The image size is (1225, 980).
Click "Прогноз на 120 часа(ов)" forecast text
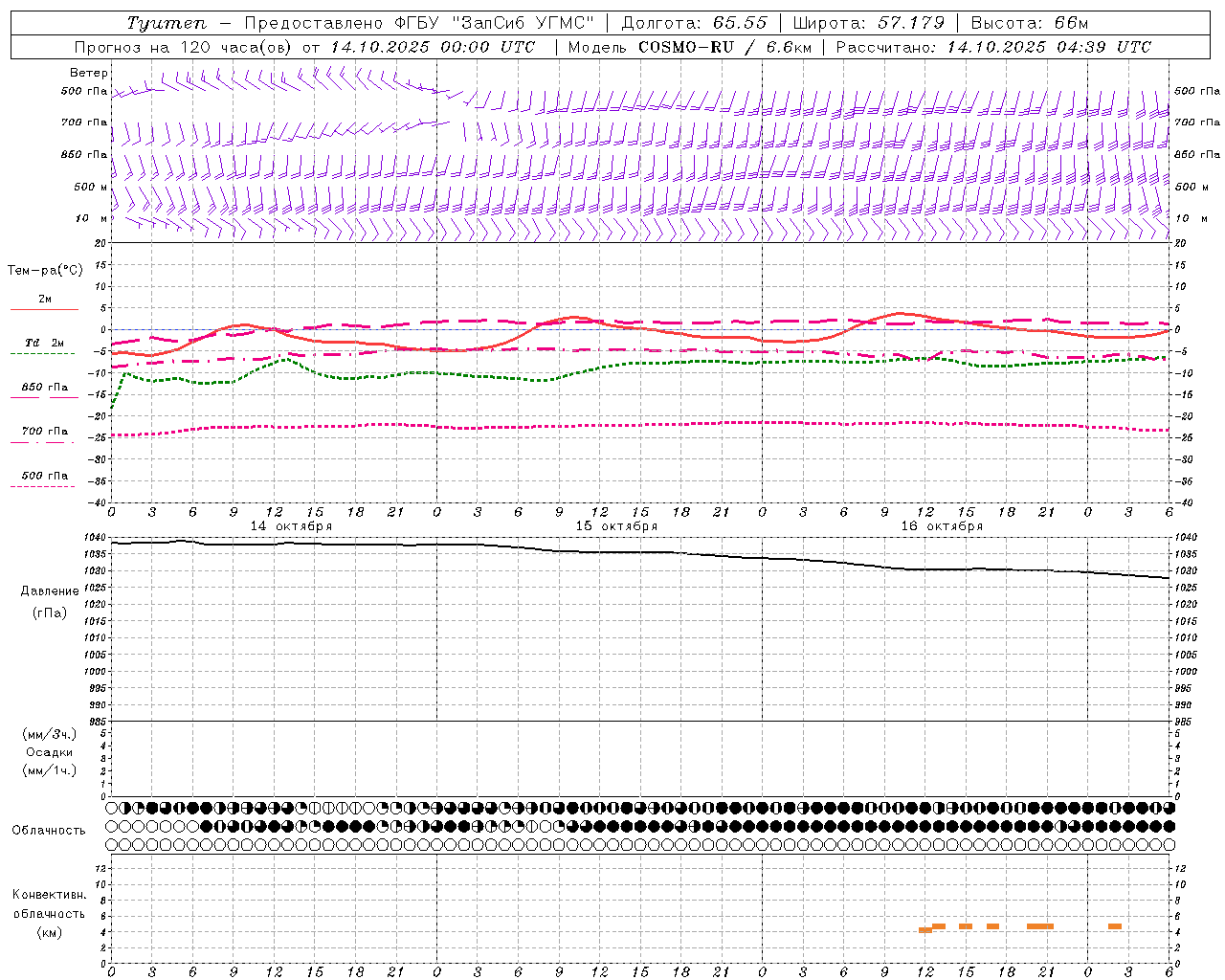point(184,47)
